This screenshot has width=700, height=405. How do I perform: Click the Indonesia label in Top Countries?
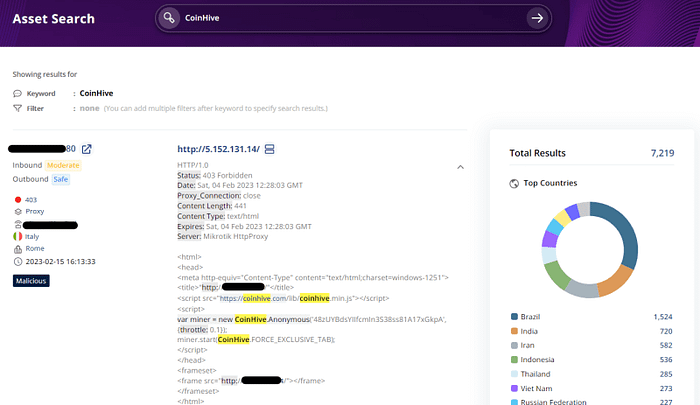coord(537,359)
